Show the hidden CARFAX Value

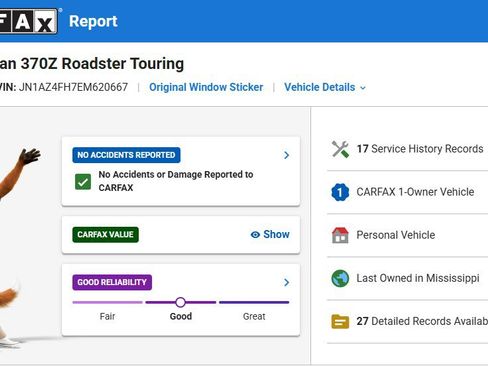click(x=270, y=234)
